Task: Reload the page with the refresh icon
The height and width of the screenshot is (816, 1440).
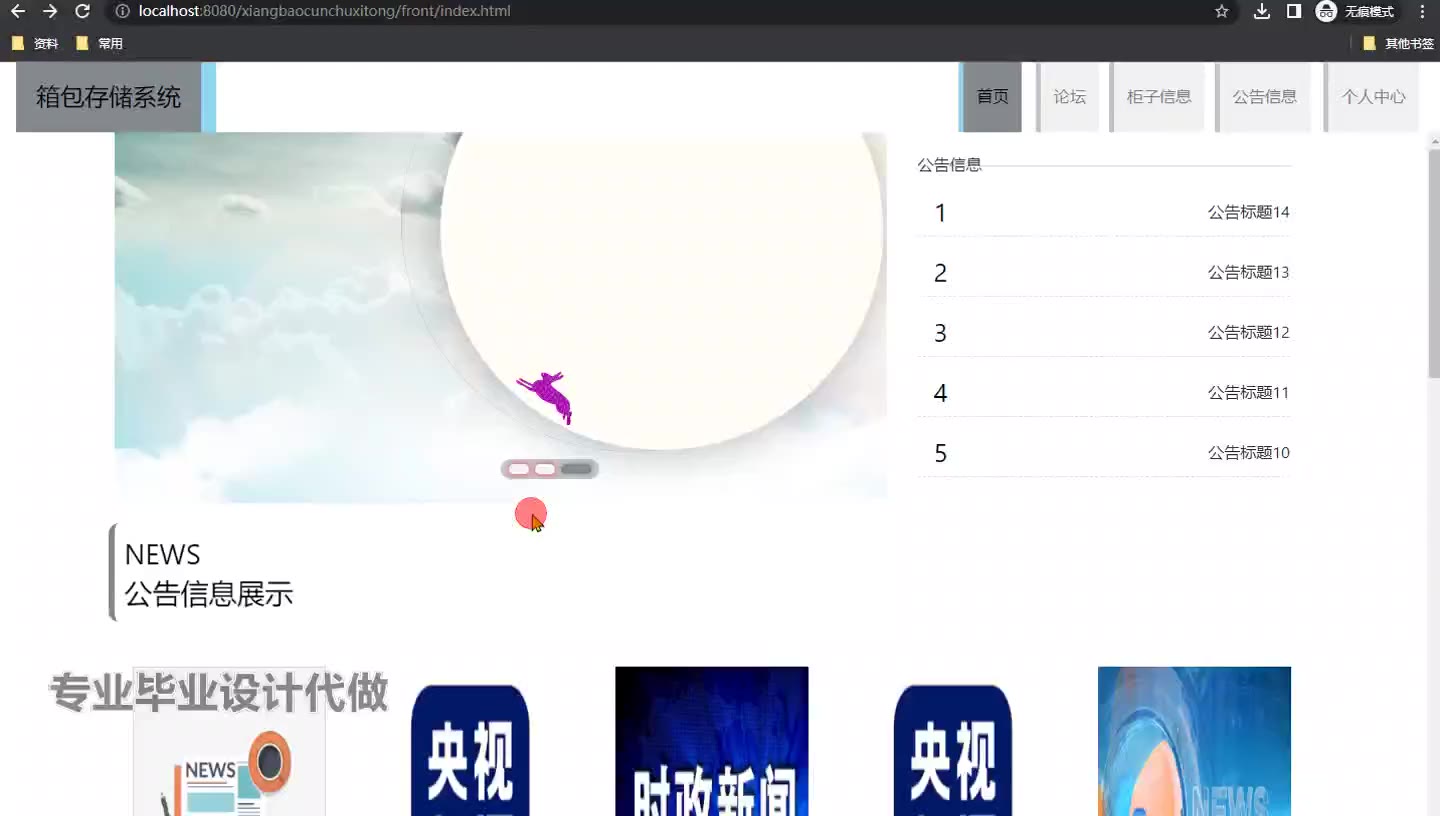Action: point(83,11)
